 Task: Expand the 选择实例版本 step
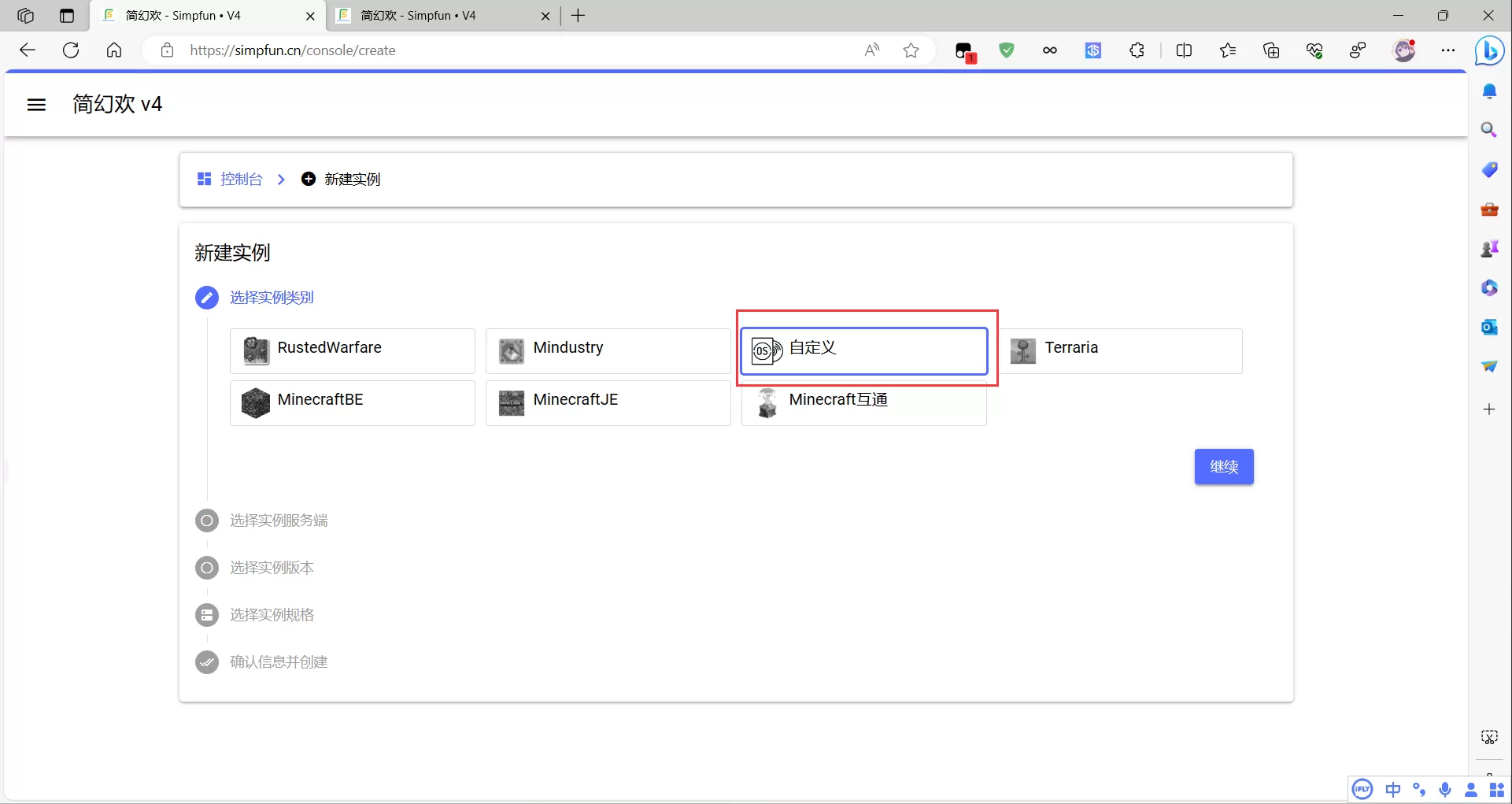coord(272,568)
